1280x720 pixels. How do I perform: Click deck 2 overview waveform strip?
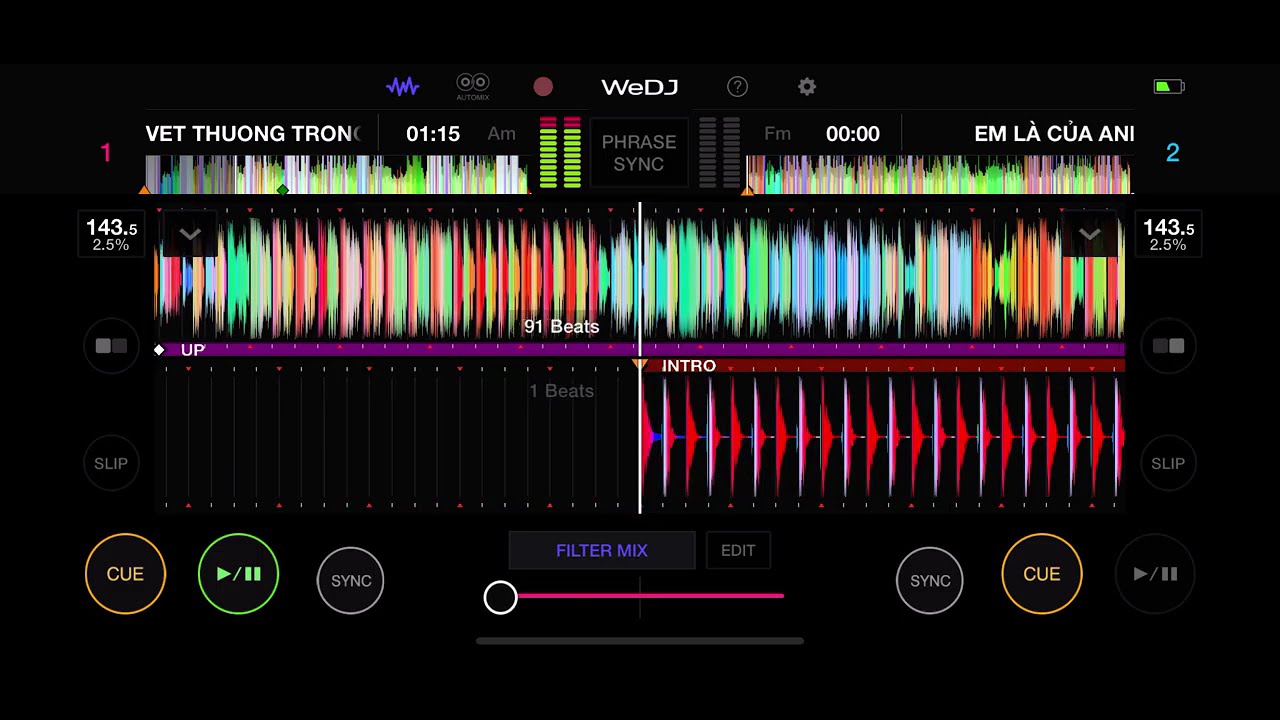coord(940,175)
